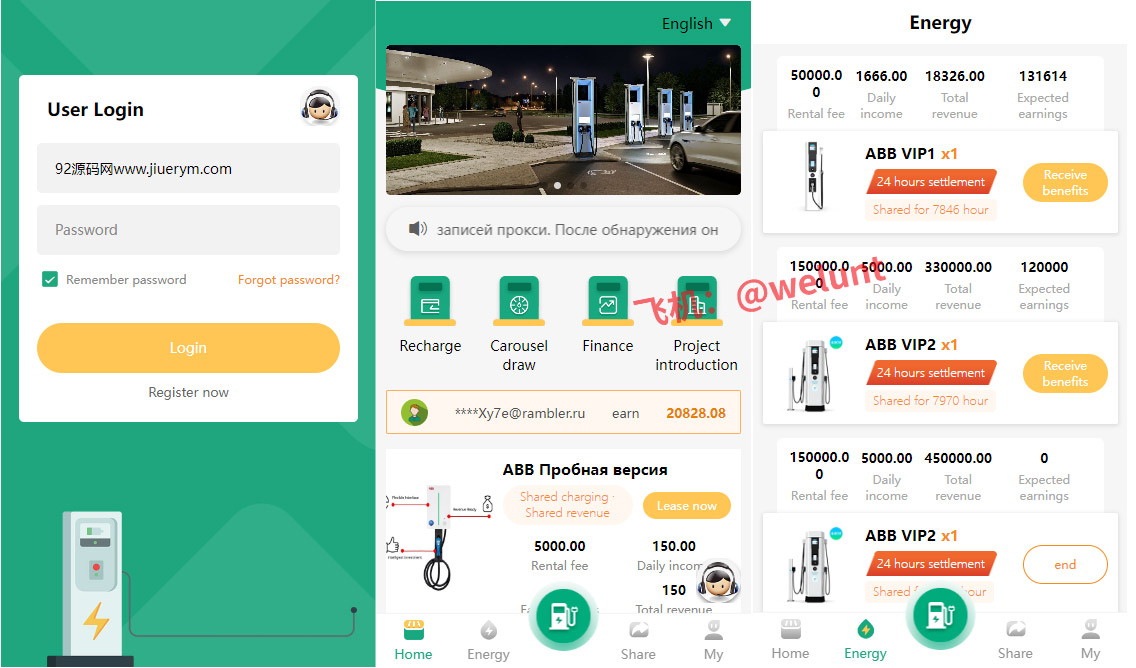Viewport: 1136px width, 668px height.
Task: Click Shared for 7970 hour label
Action: coord(930,401)
